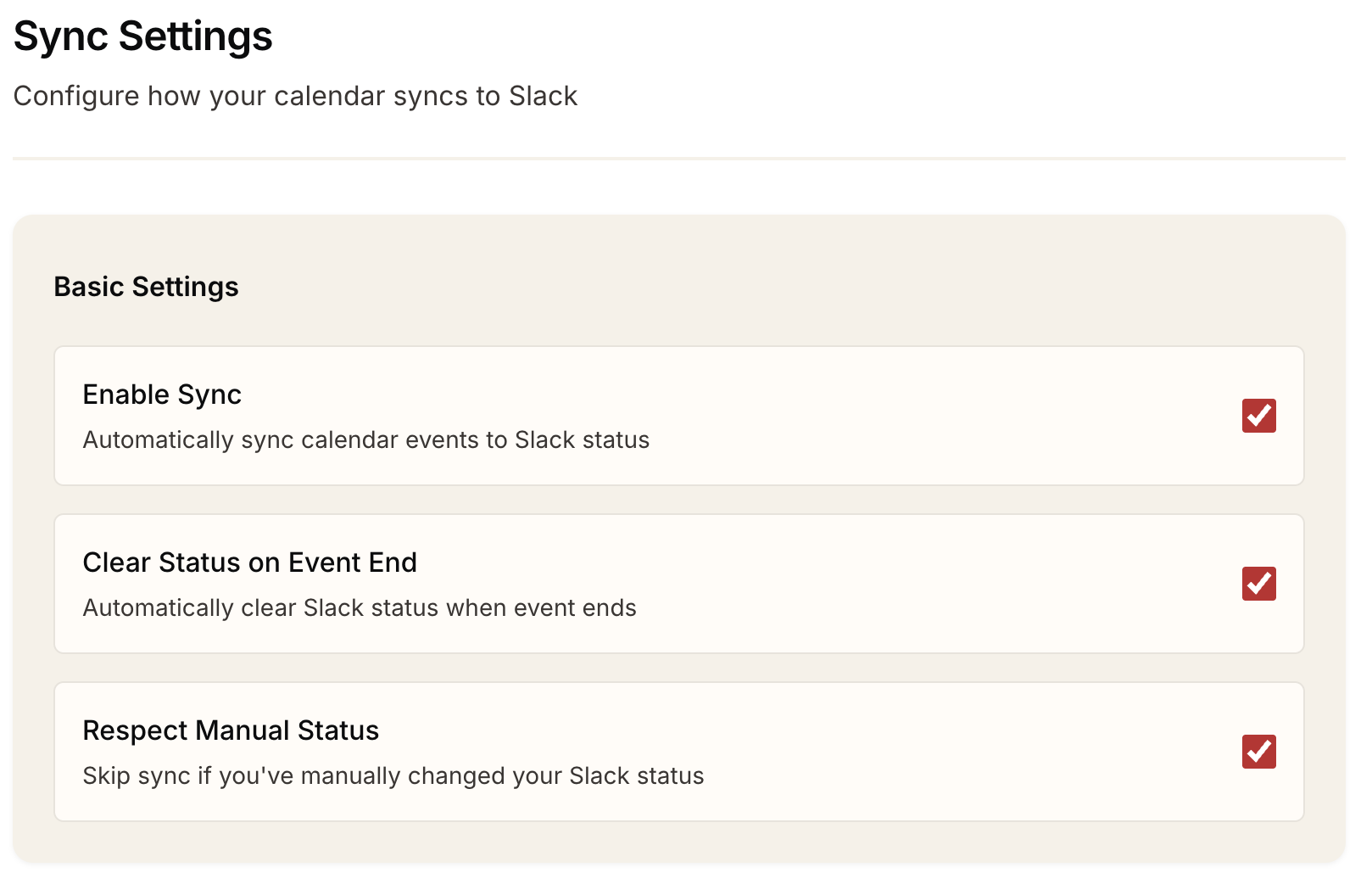Image resolution: width=1372 pixels, height=884 pixels.
Task: Click the checkmark next to Respect Manual Status
Action: [x=1258, y=751]
